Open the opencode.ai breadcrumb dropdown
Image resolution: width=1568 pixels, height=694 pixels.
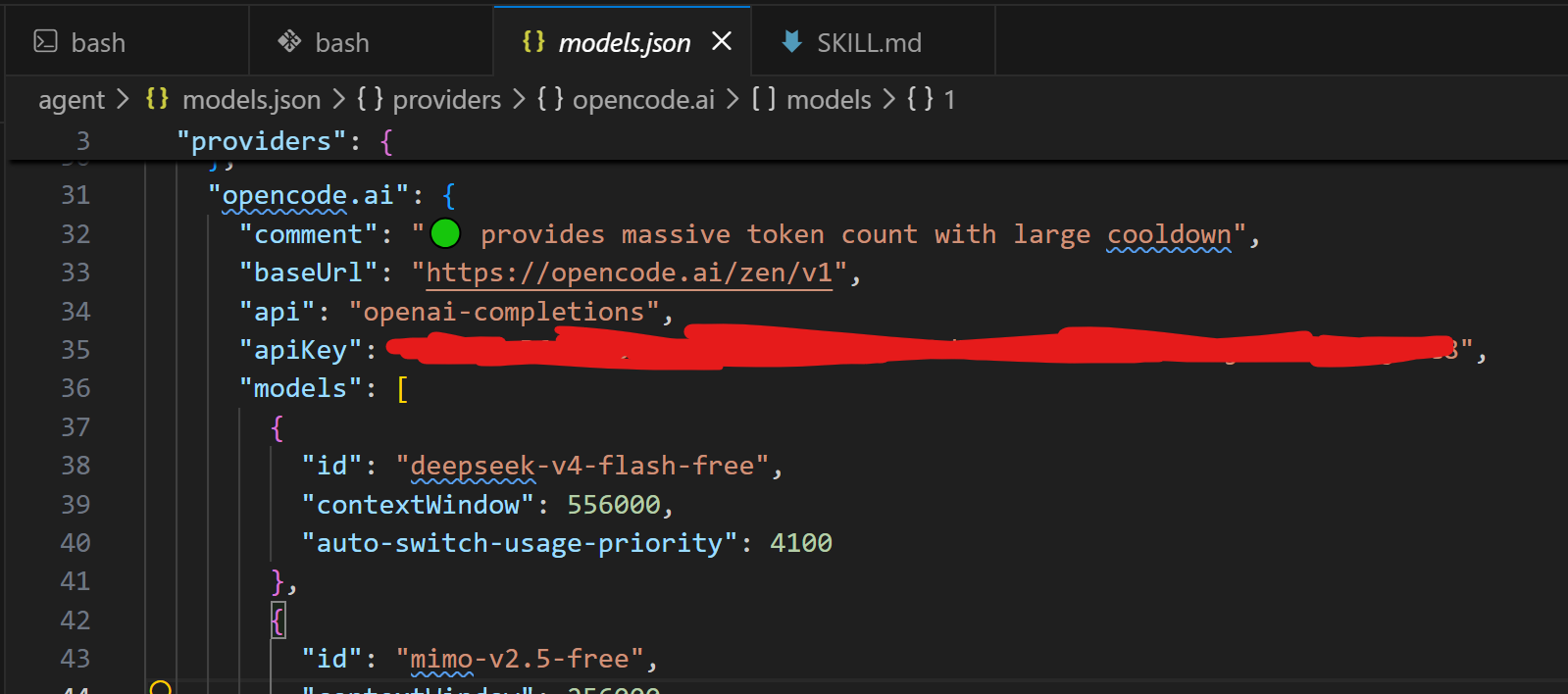pyautogui.click(x=625, y=100)
